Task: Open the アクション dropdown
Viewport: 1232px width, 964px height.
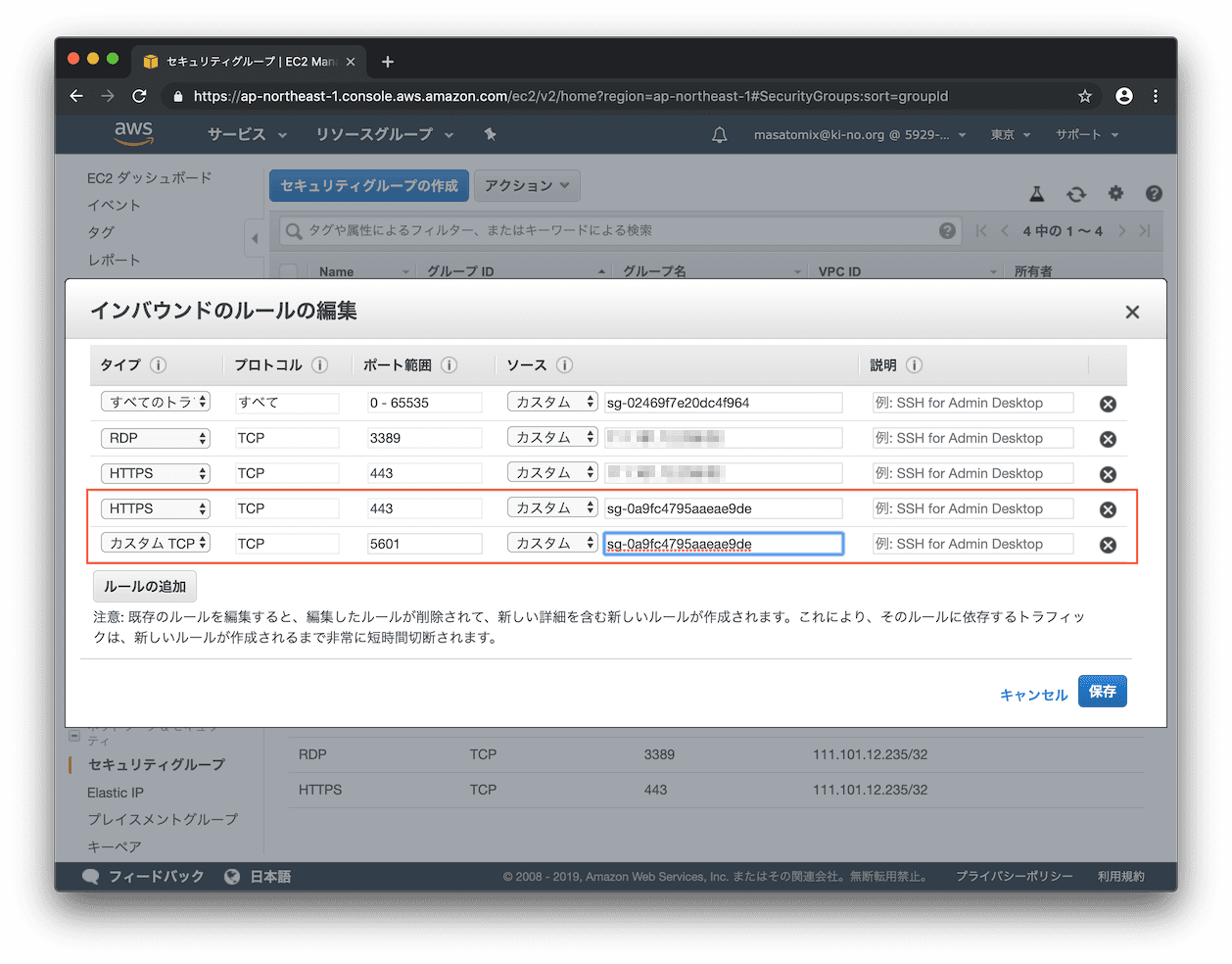Action: [x=527, y=185]
